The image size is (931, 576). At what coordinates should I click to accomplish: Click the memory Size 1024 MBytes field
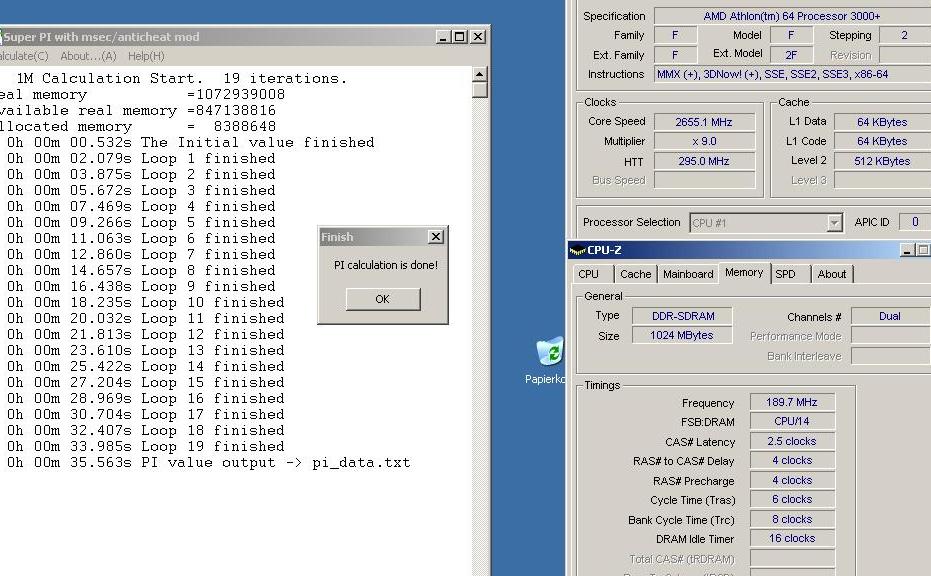click(x=682, y=336)
